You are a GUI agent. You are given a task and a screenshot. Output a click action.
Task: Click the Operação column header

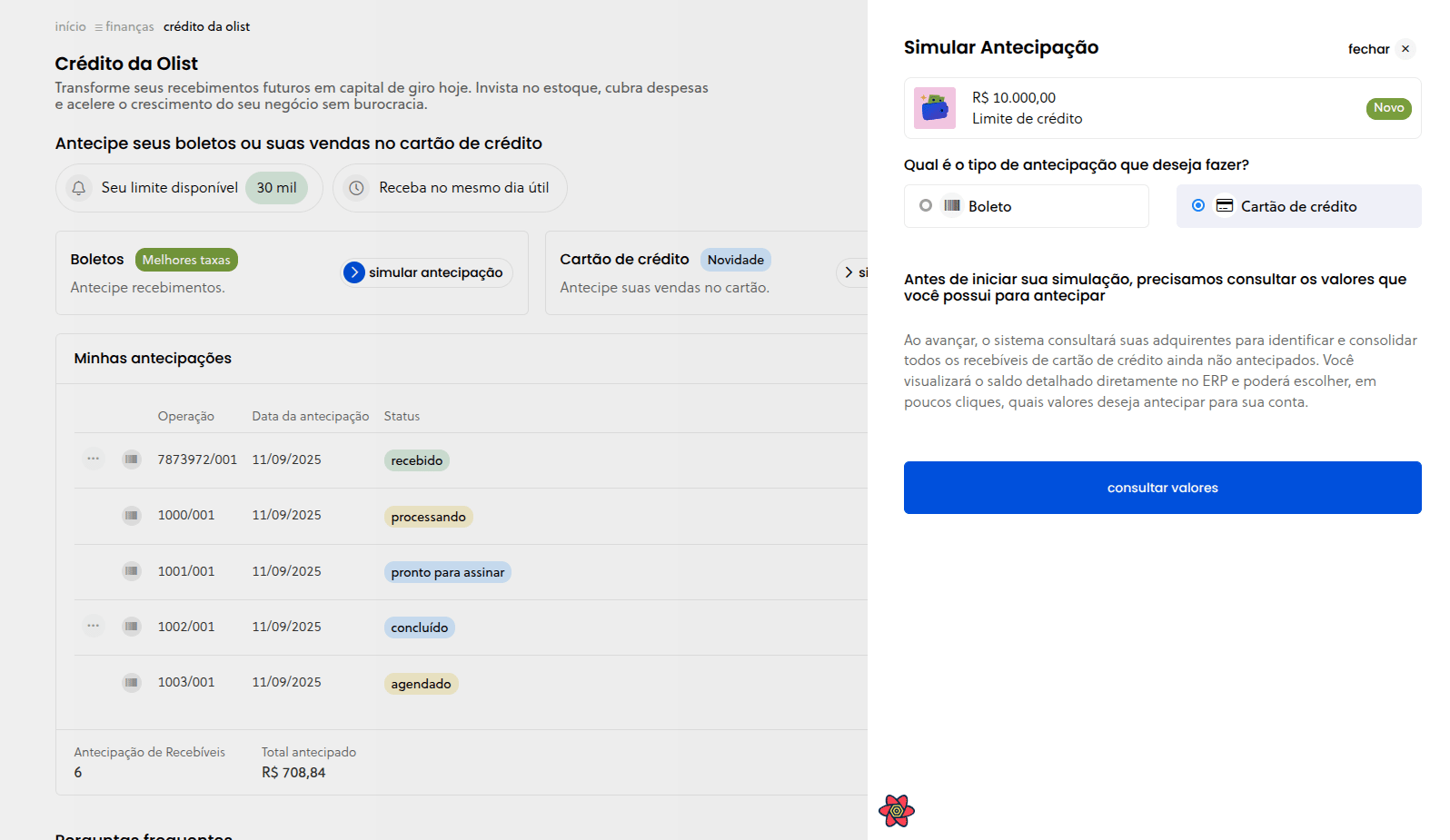186,416
